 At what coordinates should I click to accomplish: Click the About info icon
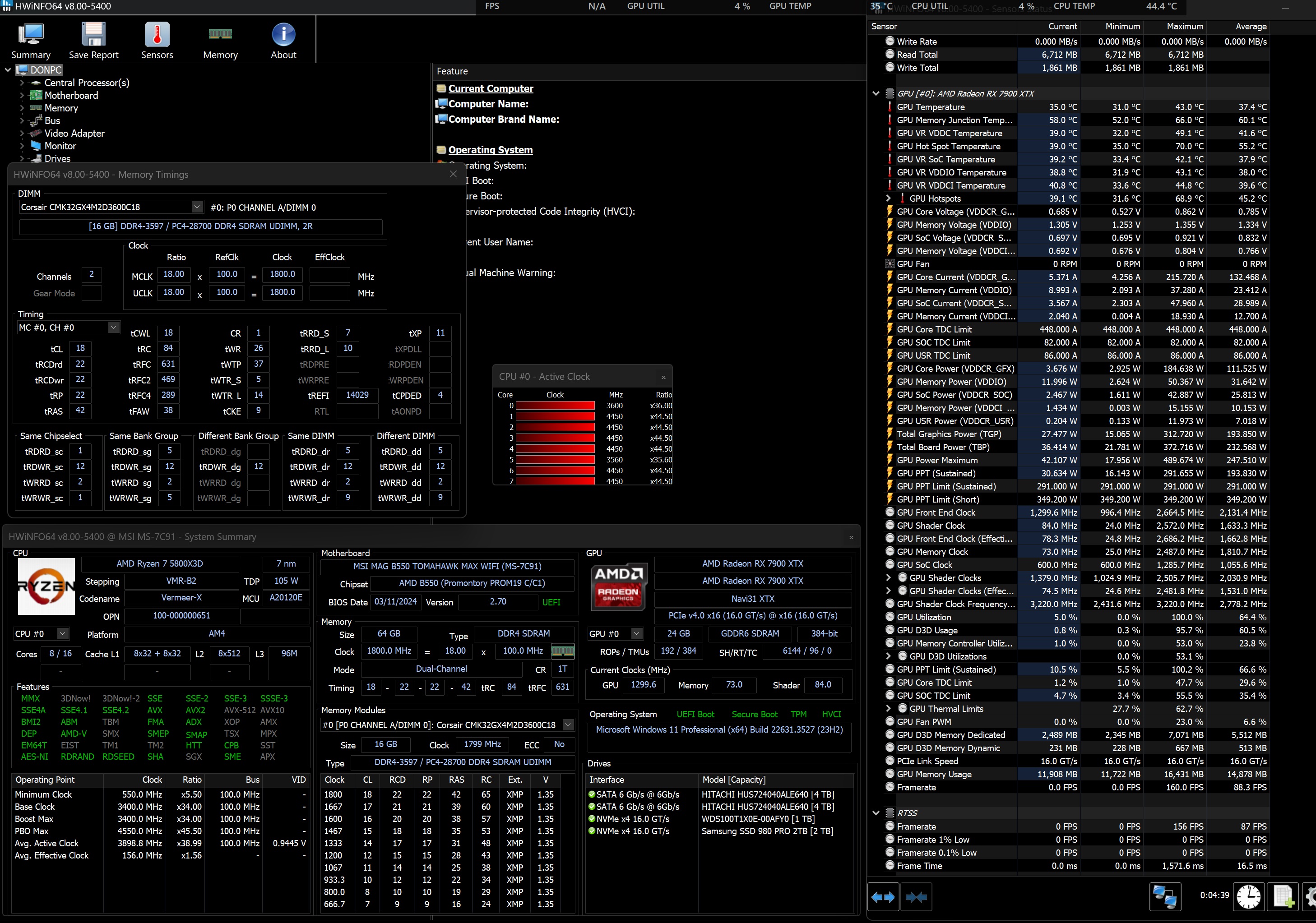283,34
